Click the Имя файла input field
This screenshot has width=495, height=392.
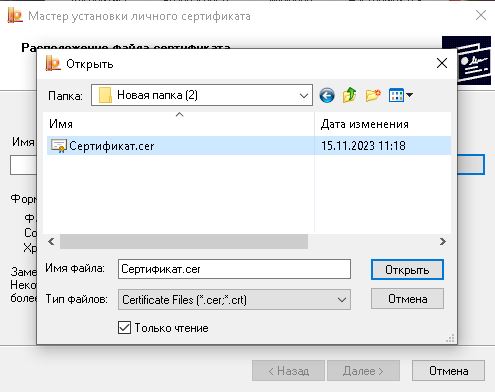tap(234, 269)
